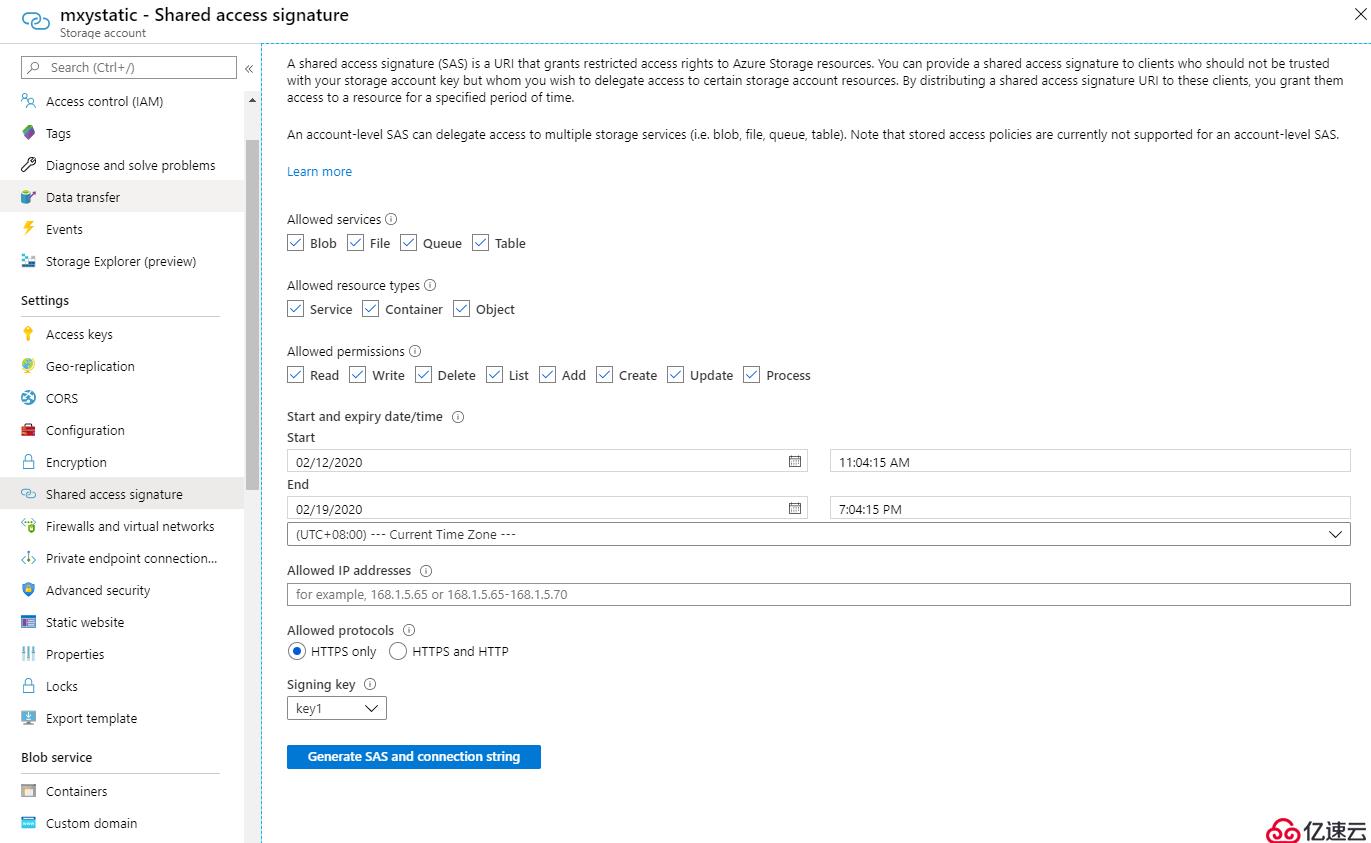Click the Geo-replication globe icon

(29, 366)
